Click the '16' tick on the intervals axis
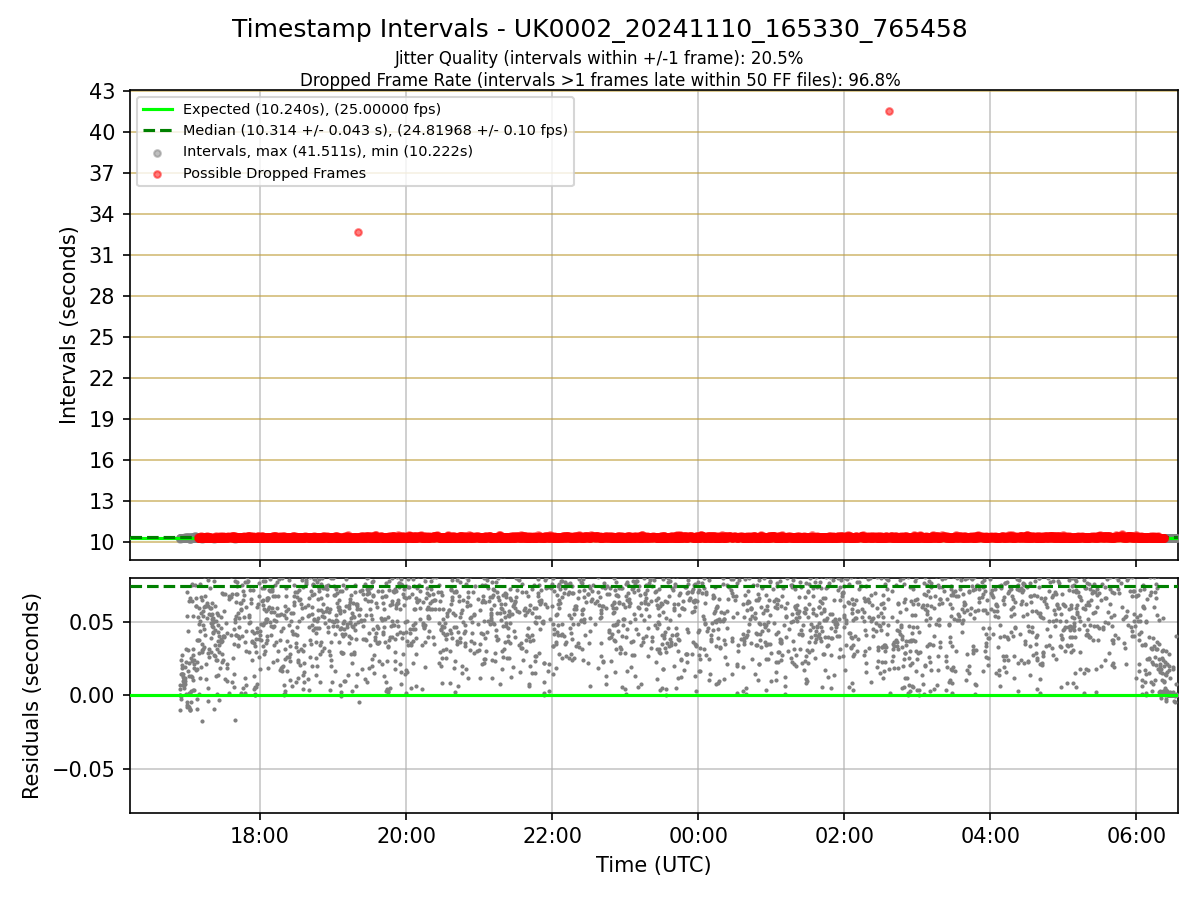 point(104,460)
